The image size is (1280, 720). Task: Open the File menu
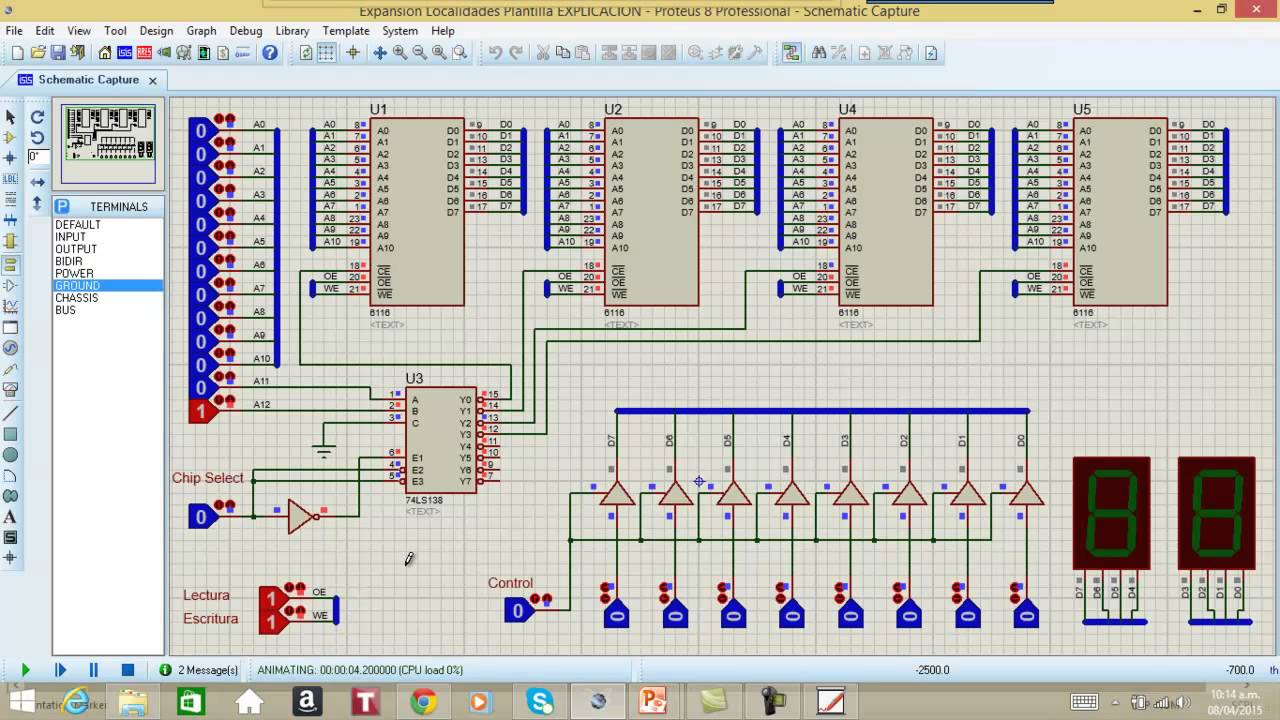click(14, 31)
